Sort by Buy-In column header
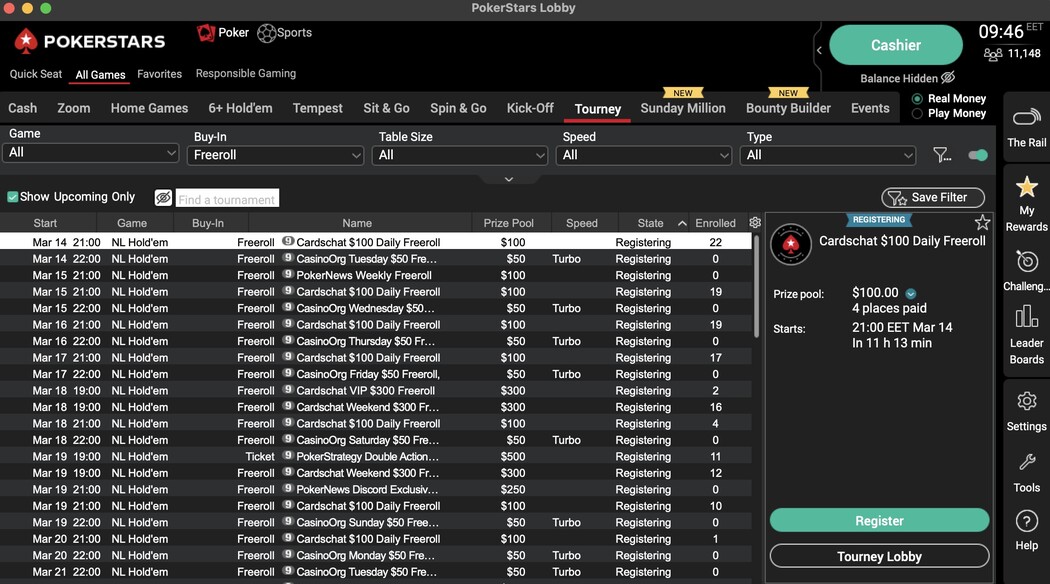The image size is (1050, 584). coord(208,223)
